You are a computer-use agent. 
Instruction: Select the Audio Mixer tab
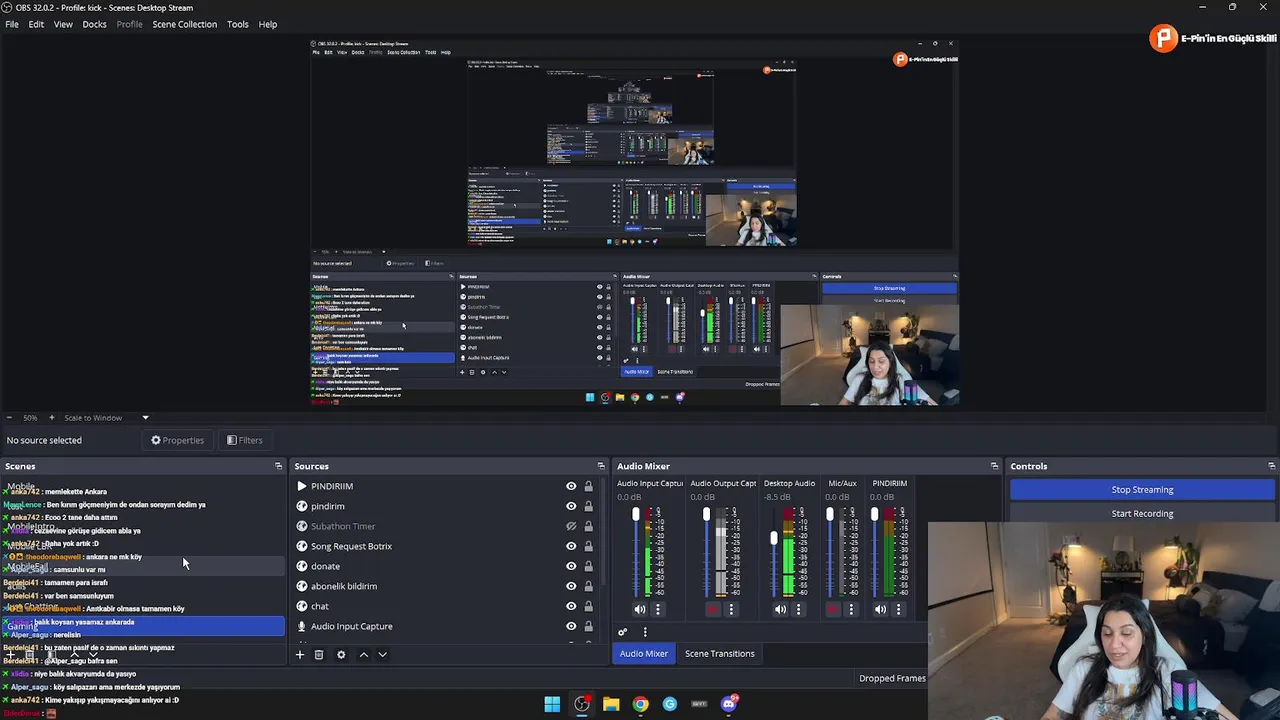[x=643, y=654]
